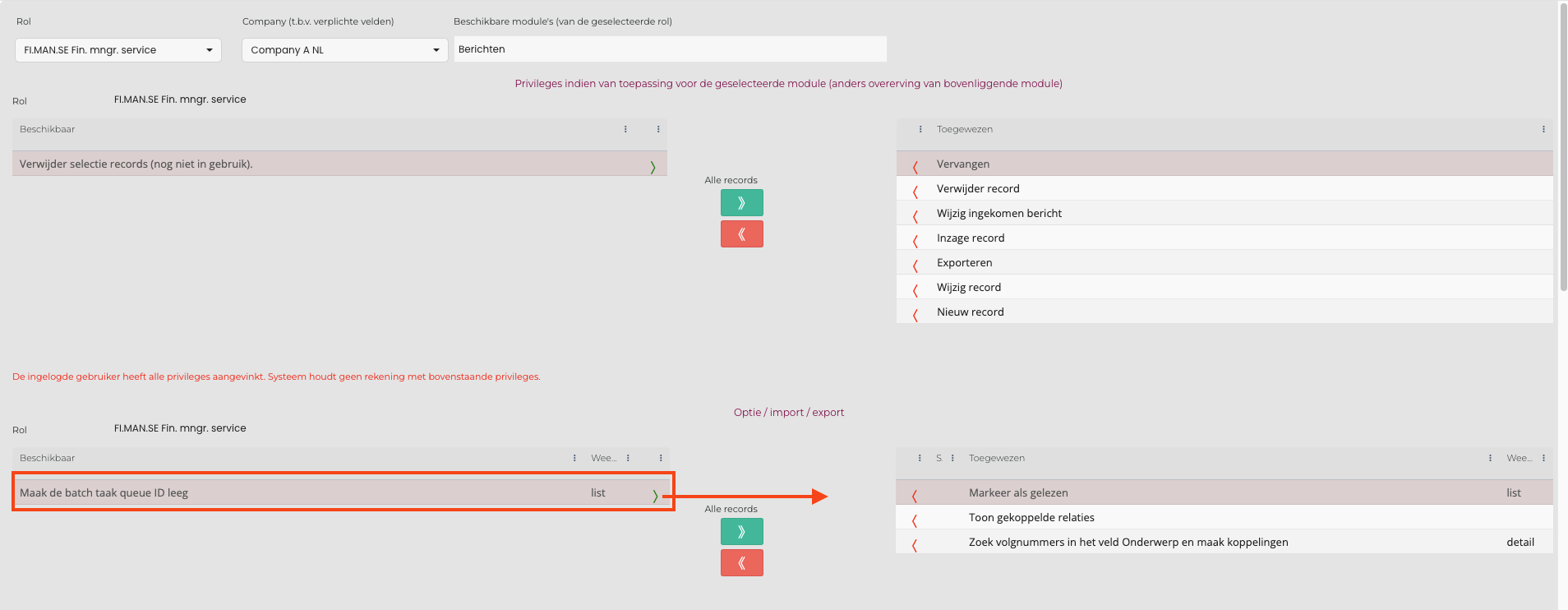
Task: Click green move-all-right button in privileges section
Action: (x=741, y=202)
